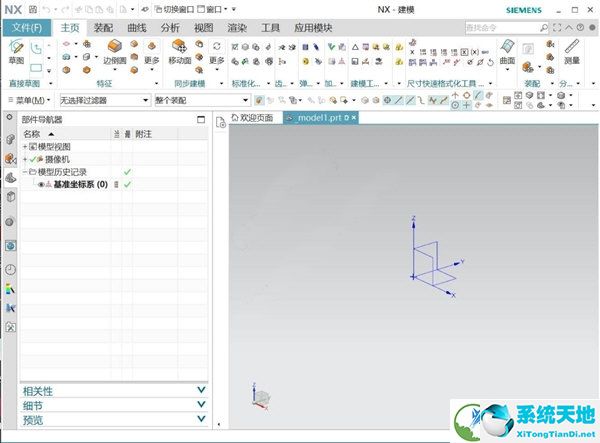The width and height of the screenshot is (600, 443).
Task: Open the 同步建模 group dropdown arrow
Action: 222,83
